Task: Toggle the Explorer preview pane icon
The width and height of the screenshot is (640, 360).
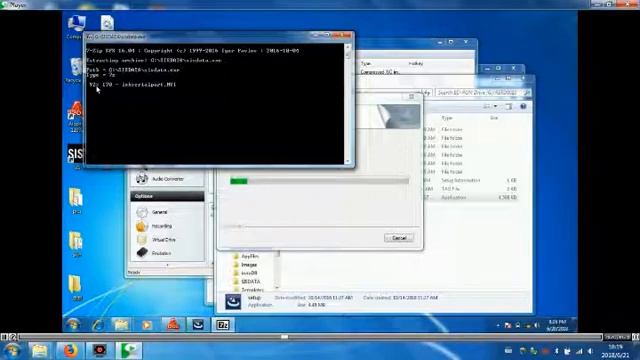Action: point(508,107)
